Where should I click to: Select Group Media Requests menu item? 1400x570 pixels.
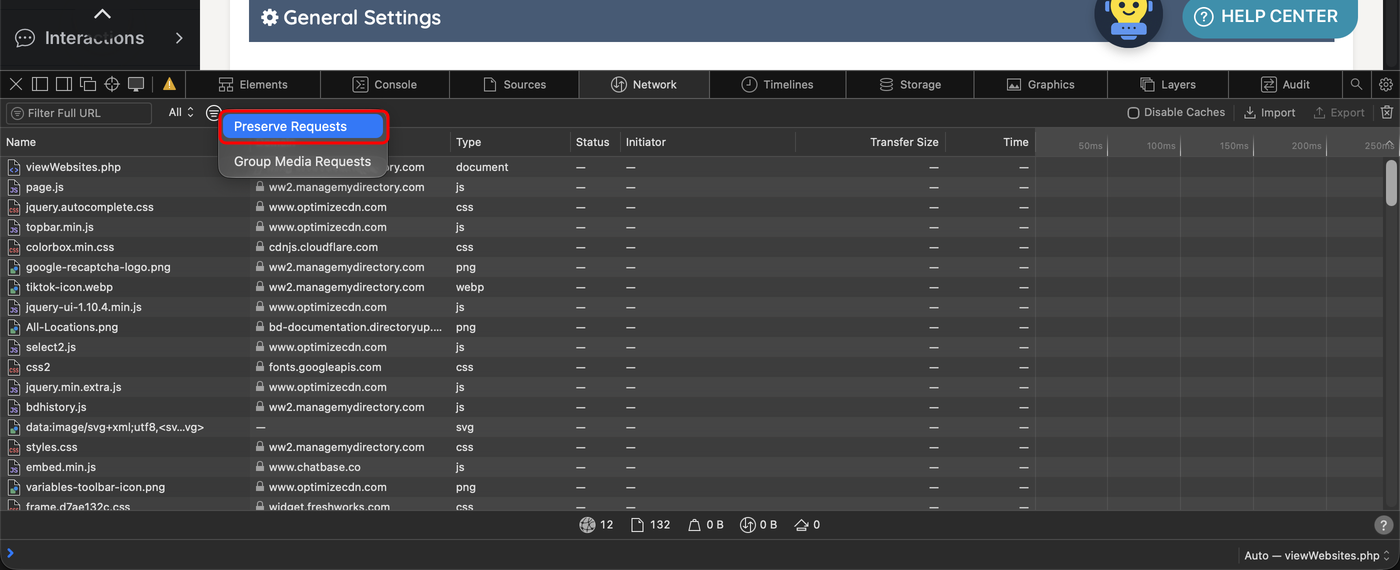(x=302, y=161)
